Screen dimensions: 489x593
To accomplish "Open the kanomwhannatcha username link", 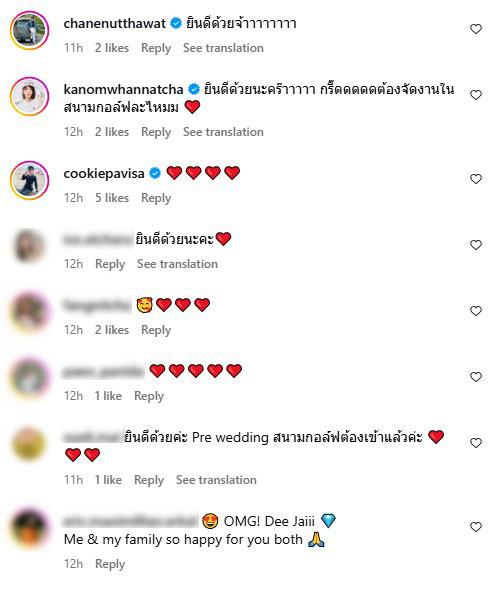I will point(123,89).
